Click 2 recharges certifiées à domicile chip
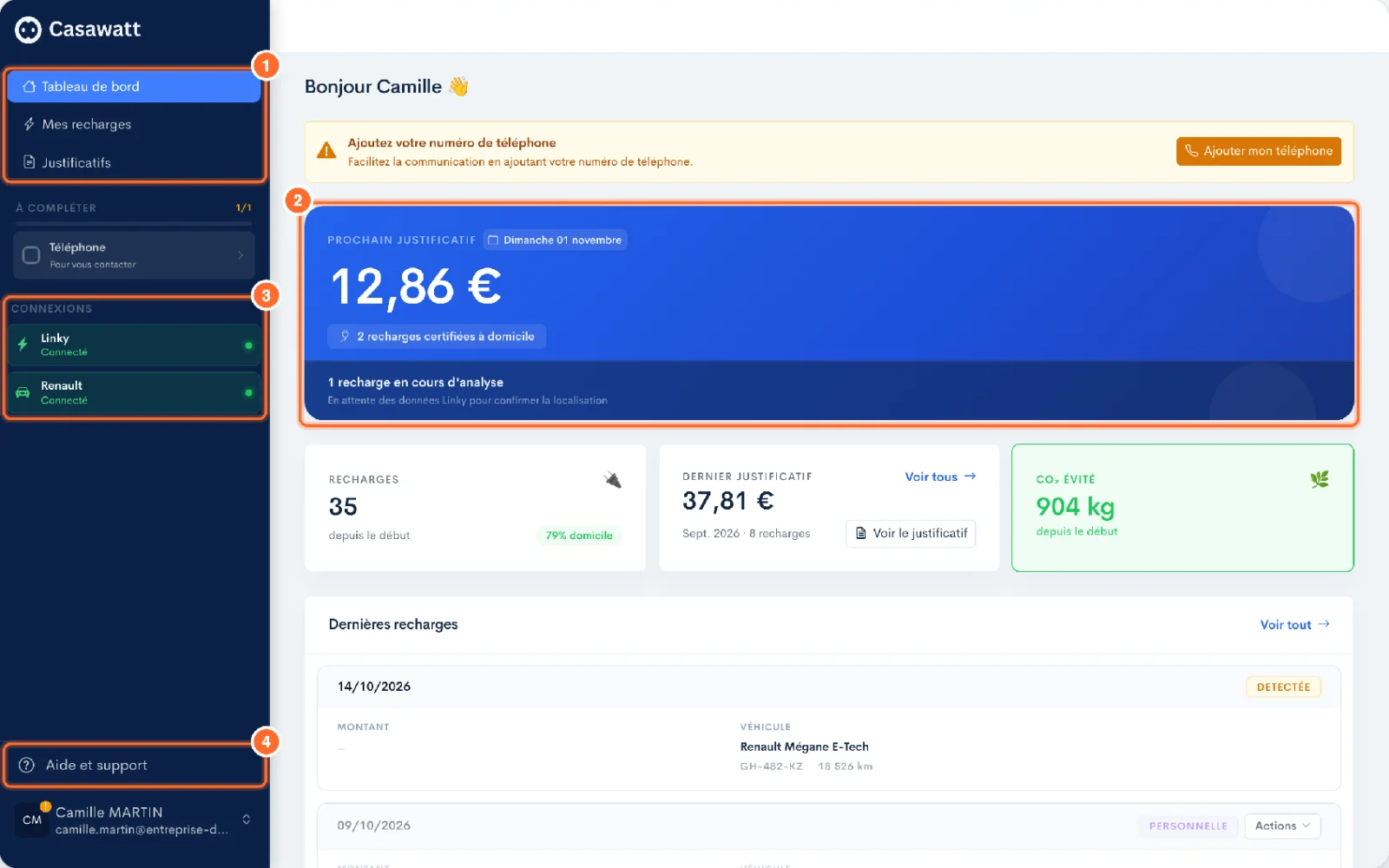 437,337
